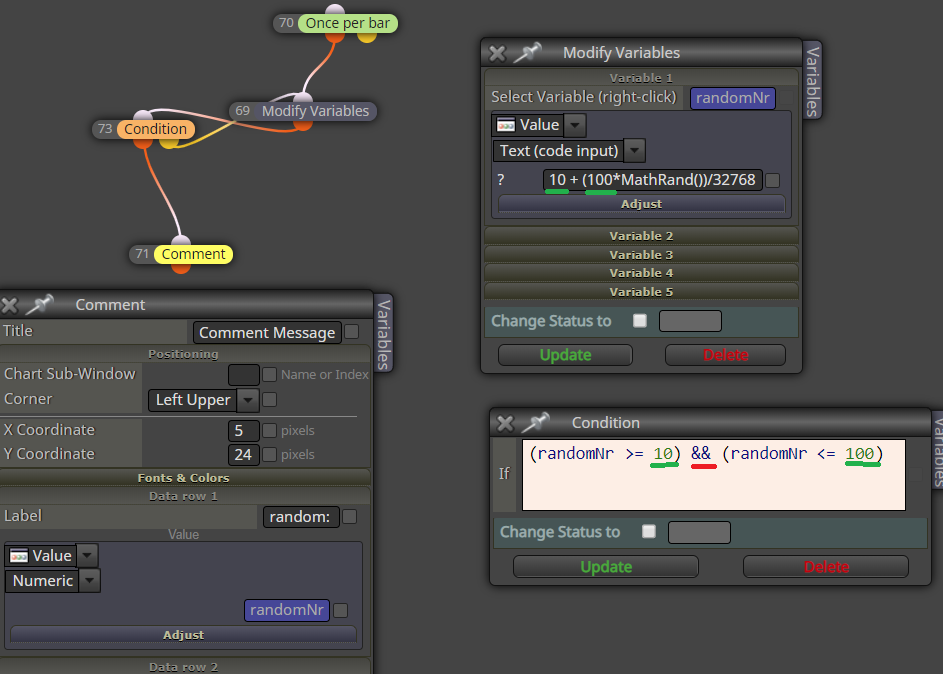Toggle checkbox beside Corner dropdown
The height and width of the screenshot is (674, 943).
(269, 399)
